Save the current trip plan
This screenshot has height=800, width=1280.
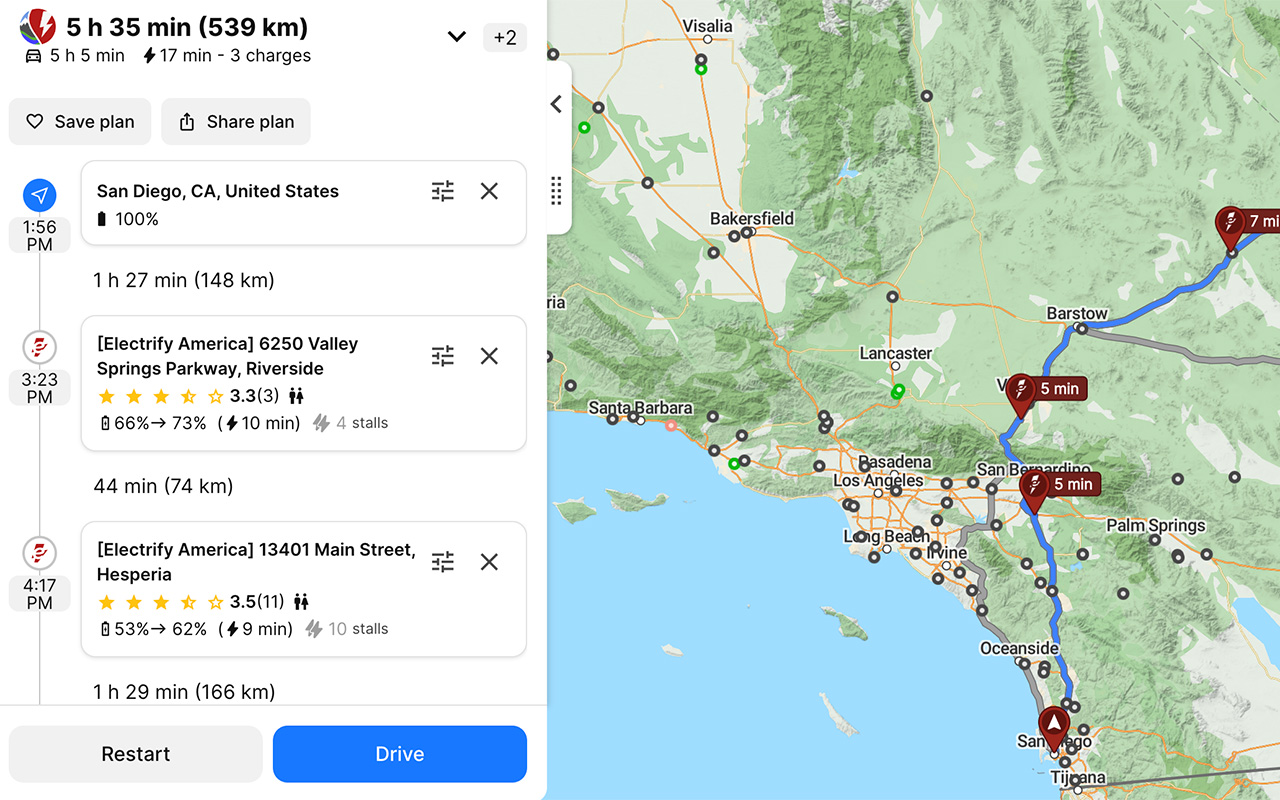pyautogui.click(x=79, y=121)
